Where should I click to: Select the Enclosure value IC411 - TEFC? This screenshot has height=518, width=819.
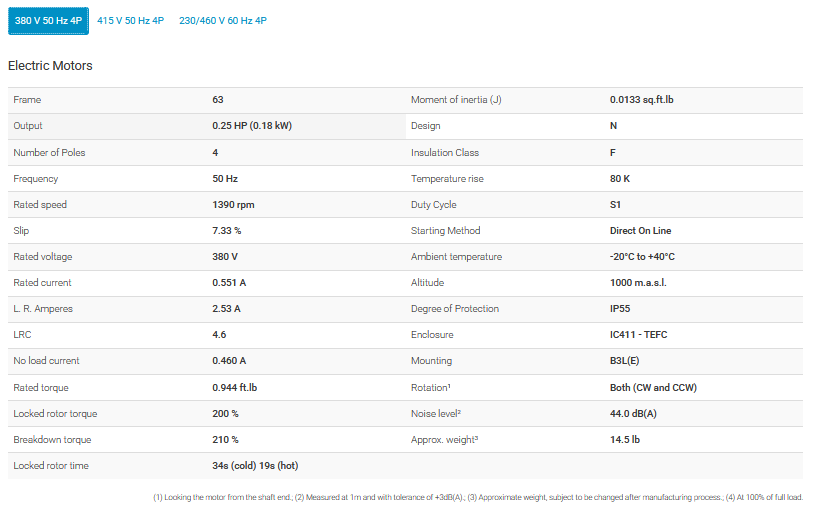(638, 335)
